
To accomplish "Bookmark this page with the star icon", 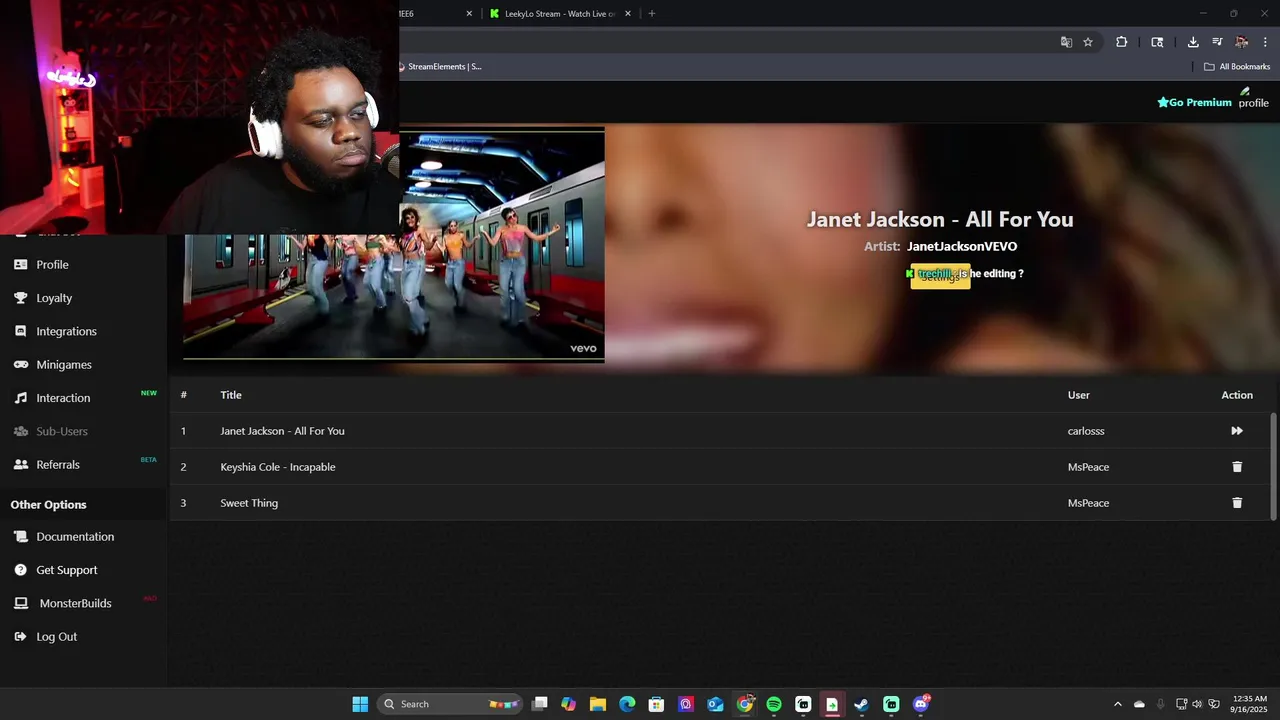I will pos(1088,42).
